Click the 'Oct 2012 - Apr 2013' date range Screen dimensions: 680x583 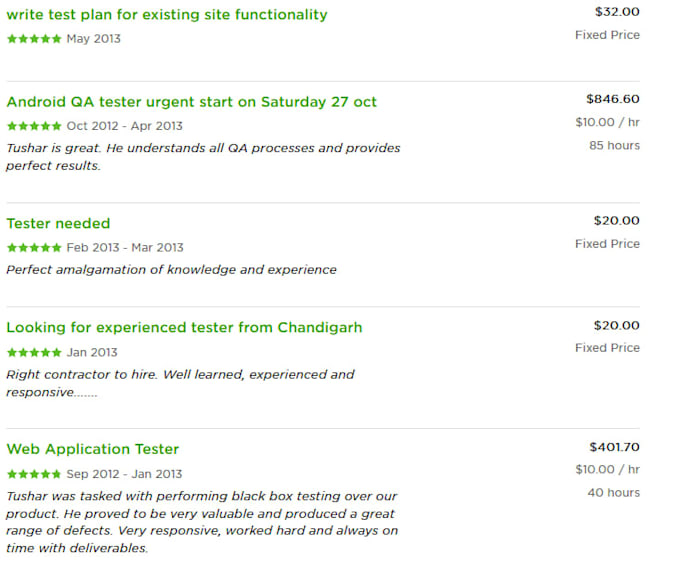124,127
